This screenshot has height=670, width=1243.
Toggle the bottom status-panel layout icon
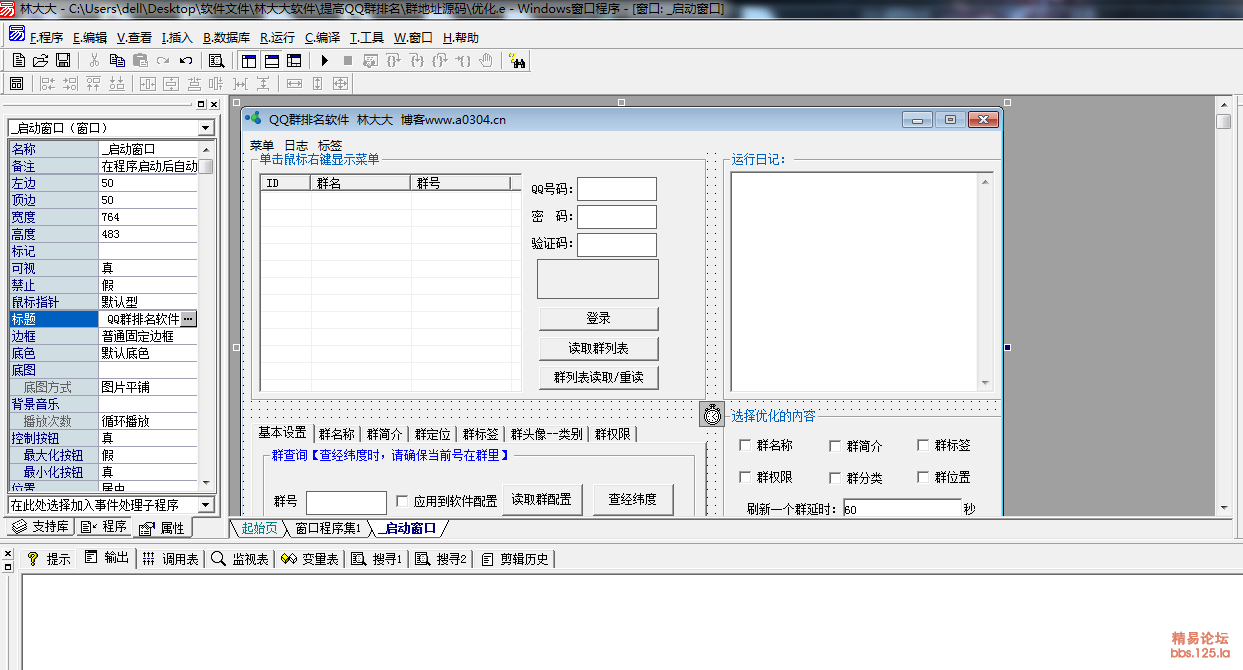271,61
